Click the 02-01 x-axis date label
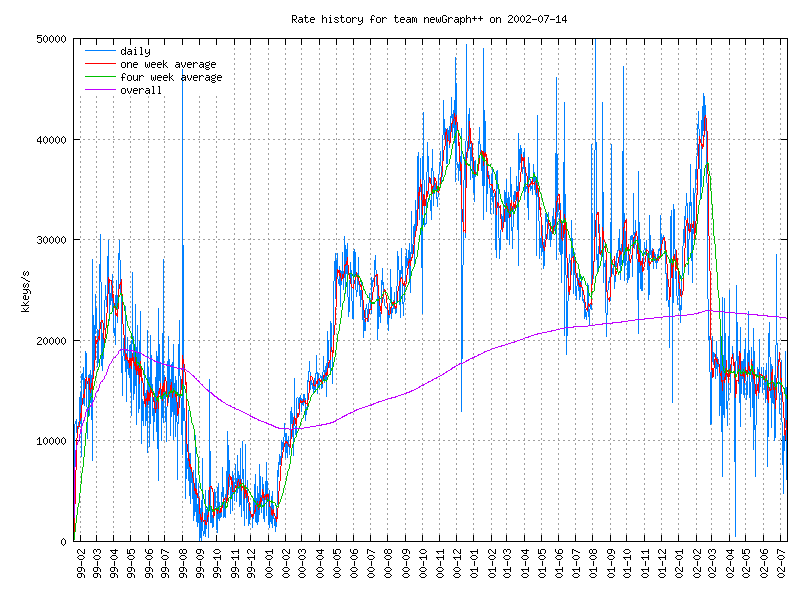 point(679,564)
